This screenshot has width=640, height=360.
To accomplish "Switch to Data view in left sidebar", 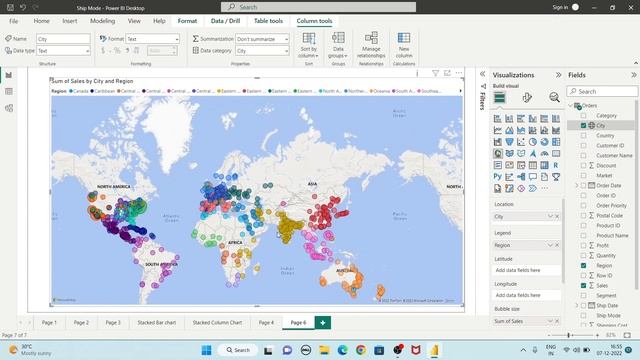I will pos(9,91).
